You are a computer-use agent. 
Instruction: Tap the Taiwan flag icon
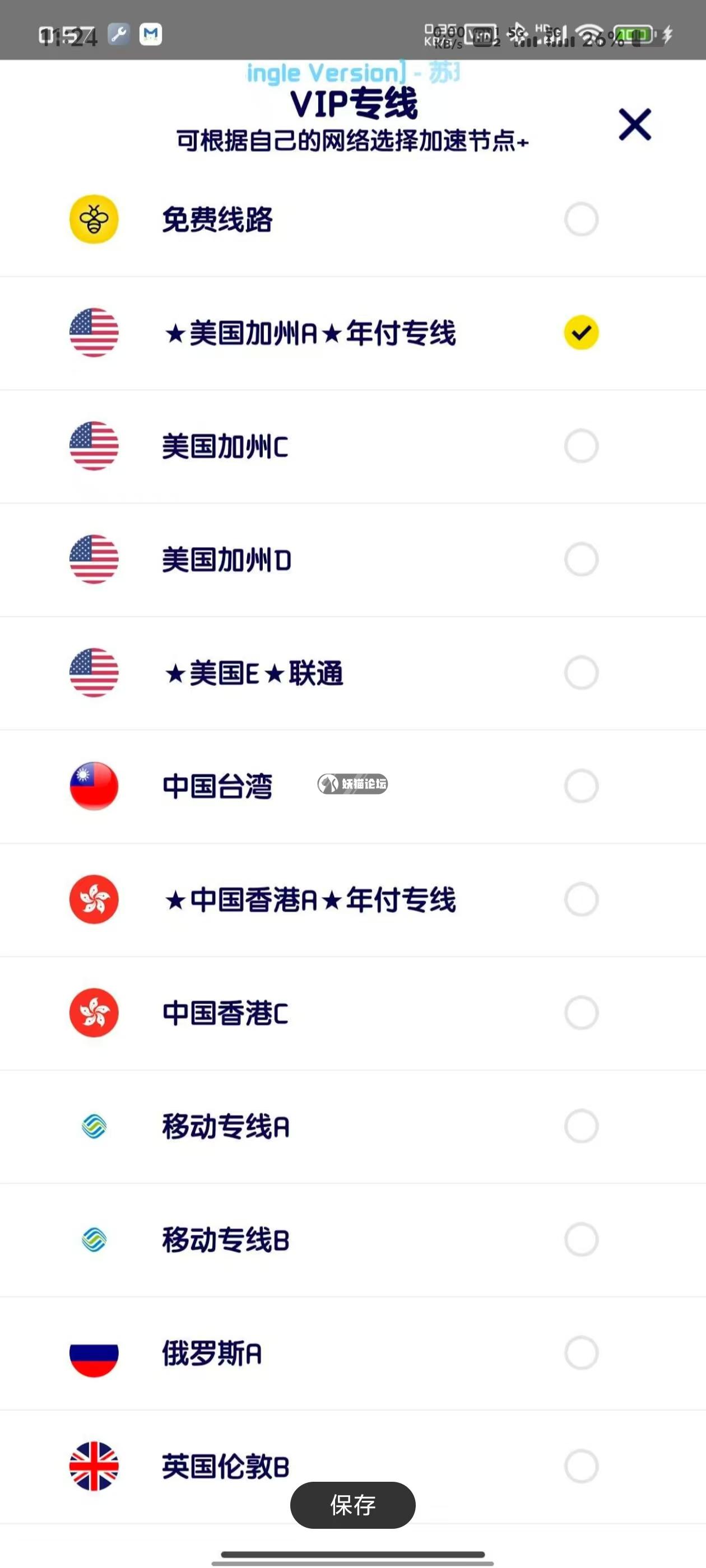(x=94, y=786)
